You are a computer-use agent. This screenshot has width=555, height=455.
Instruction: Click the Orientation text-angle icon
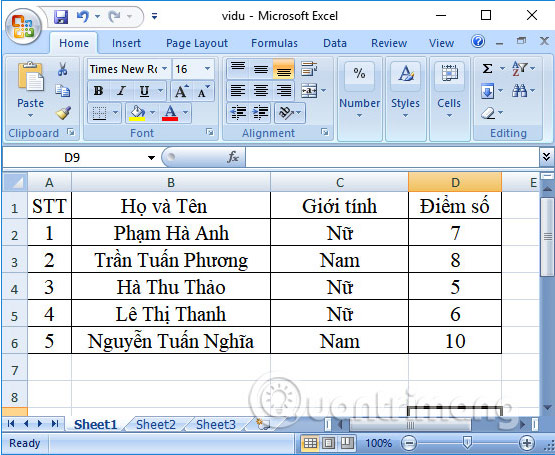point(286,113)
